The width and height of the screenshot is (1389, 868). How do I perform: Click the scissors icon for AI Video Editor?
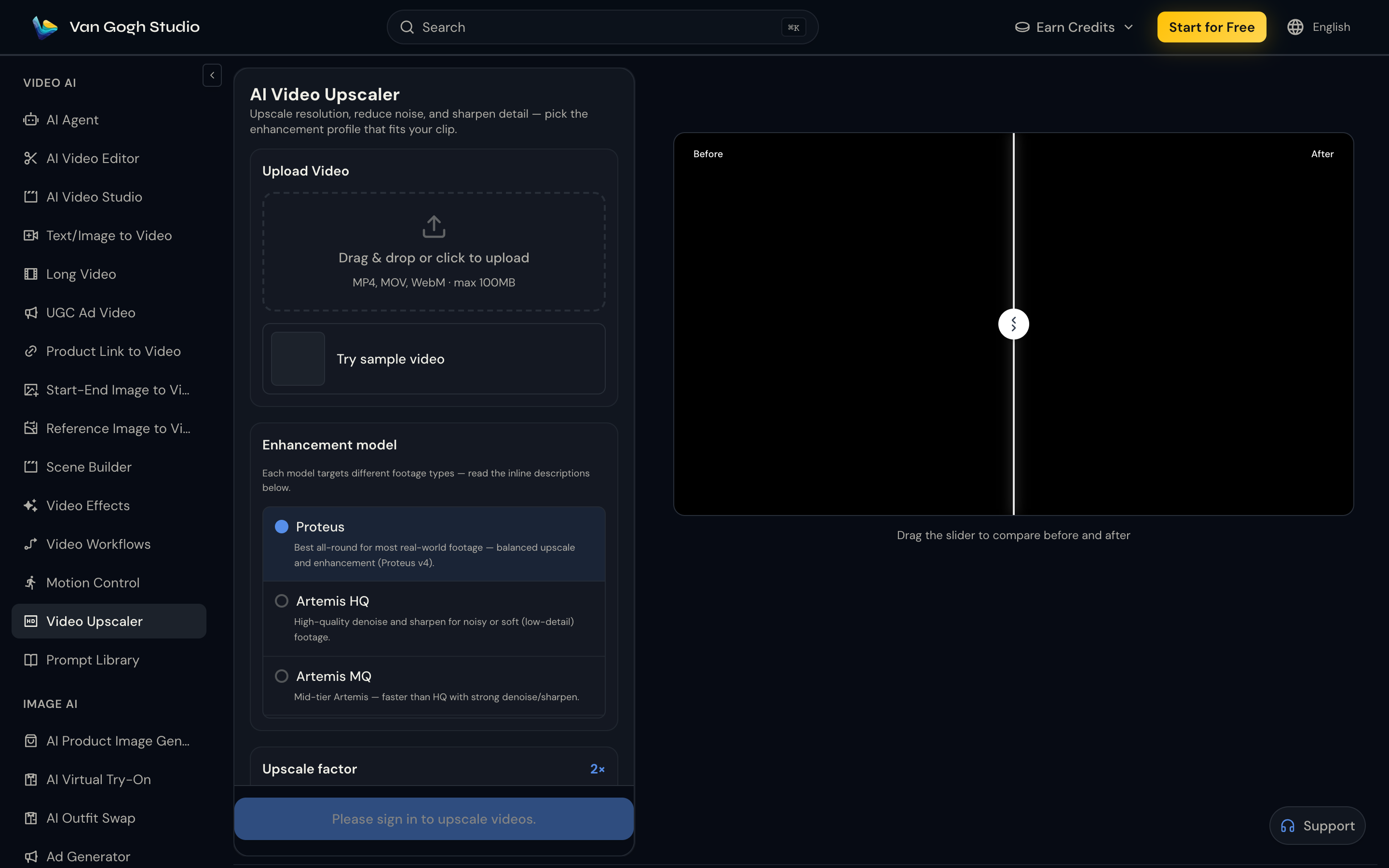click(x=30, y=158)
